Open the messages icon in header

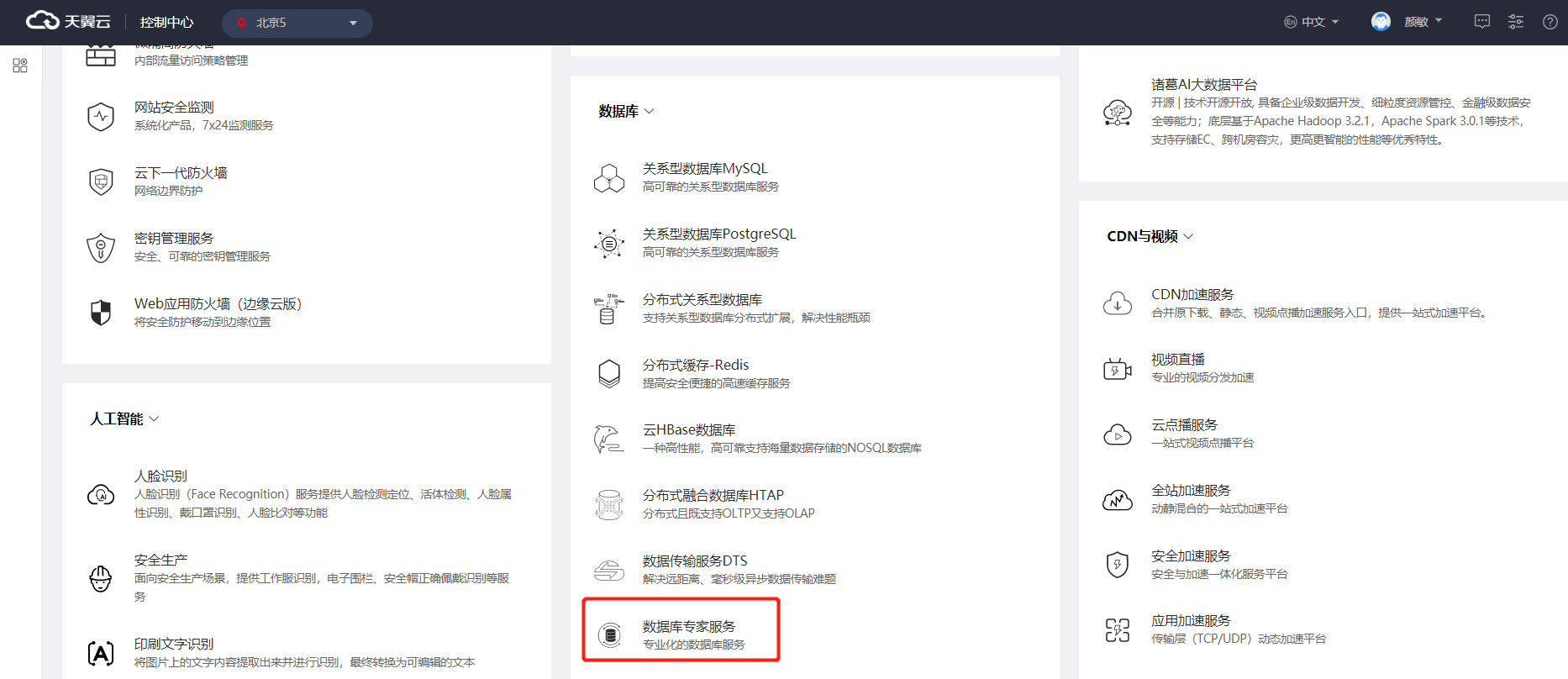1482,22
